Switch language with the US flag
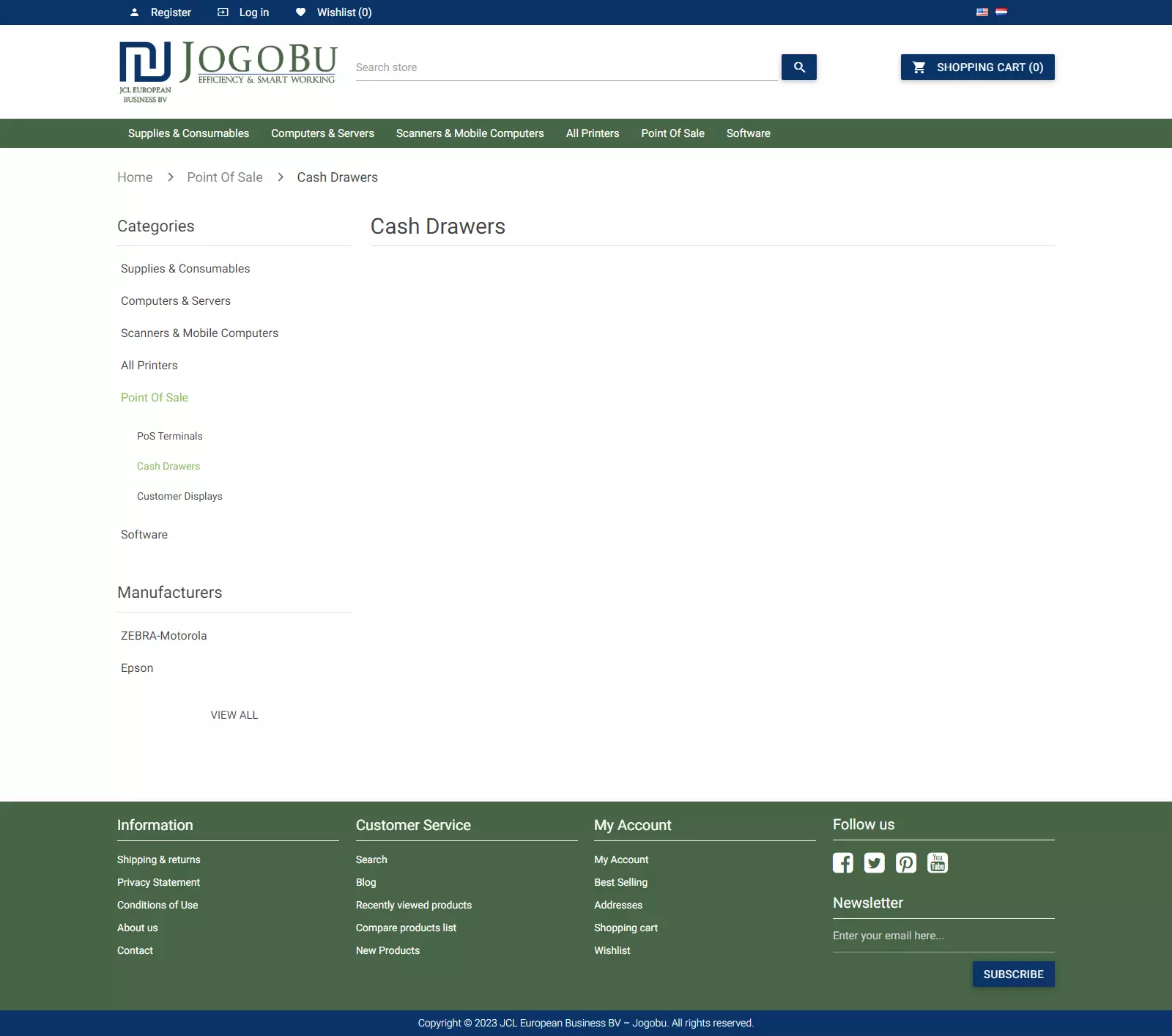 click(x=982, y=12)
